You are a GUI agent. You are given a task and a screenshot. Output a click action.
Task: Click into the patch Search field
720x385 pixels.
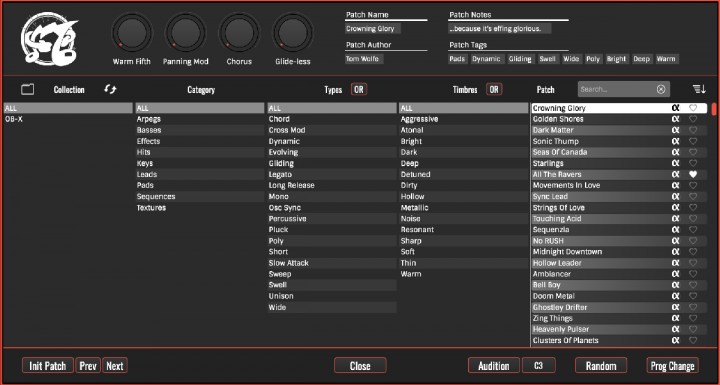point(617,89)
